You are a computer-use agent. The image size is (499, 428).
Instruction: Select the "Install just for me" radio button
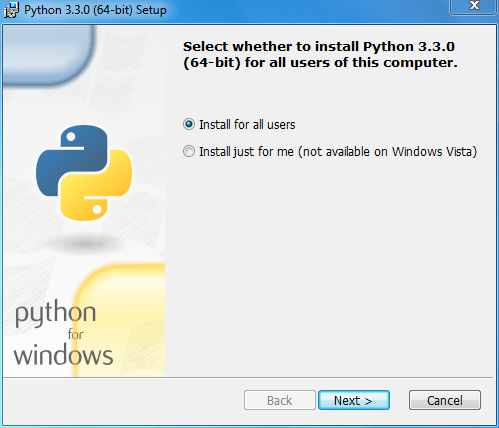click(189, 151)
